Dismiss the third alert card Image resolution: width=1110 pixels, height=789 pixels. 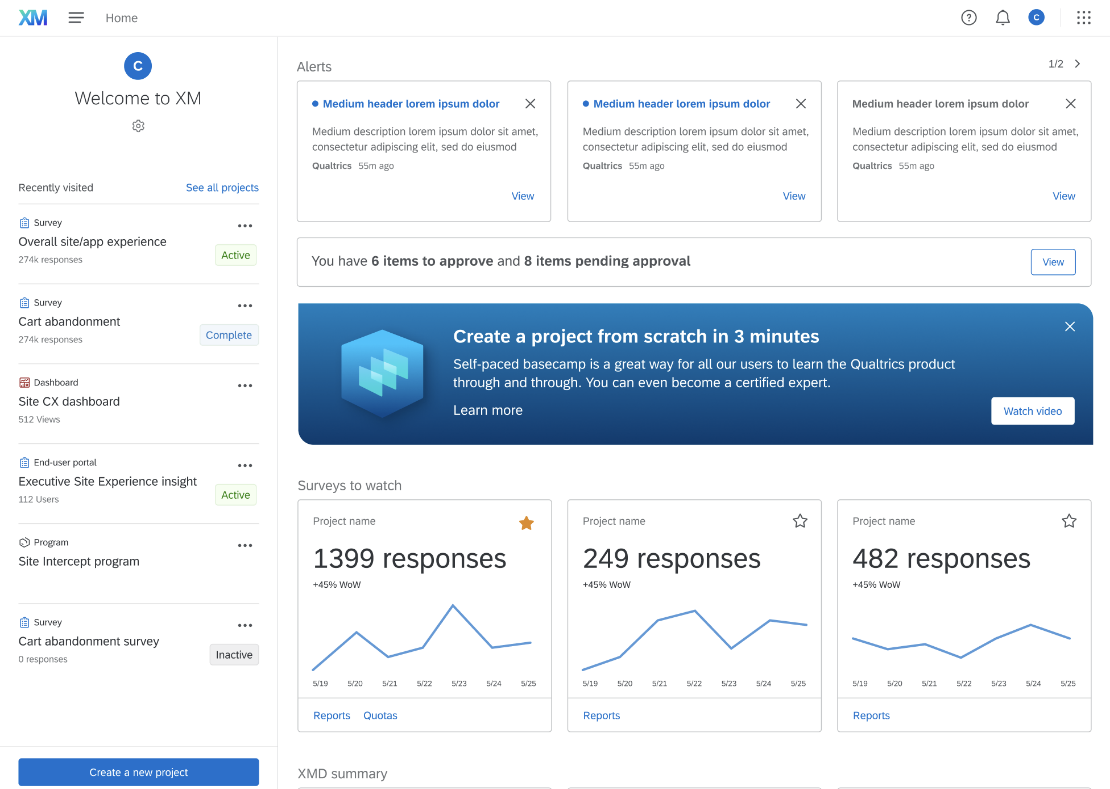(x=1070, y=104)
